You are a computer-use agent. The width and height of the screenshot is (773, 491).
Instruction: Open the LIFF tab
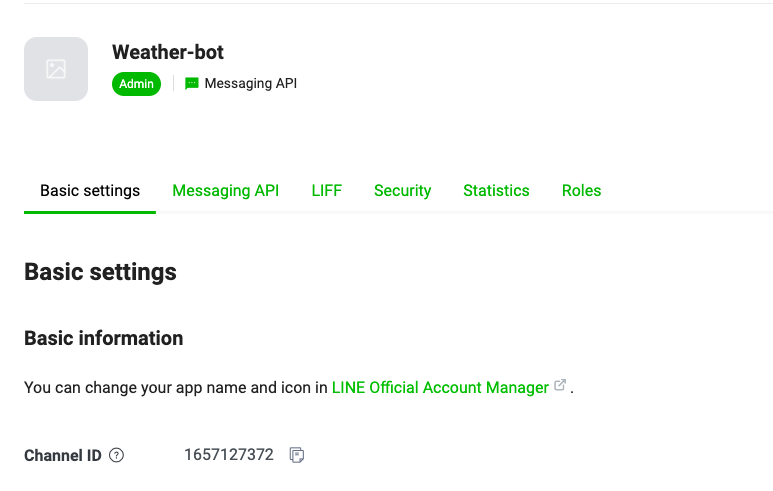(x=326, y=191)
